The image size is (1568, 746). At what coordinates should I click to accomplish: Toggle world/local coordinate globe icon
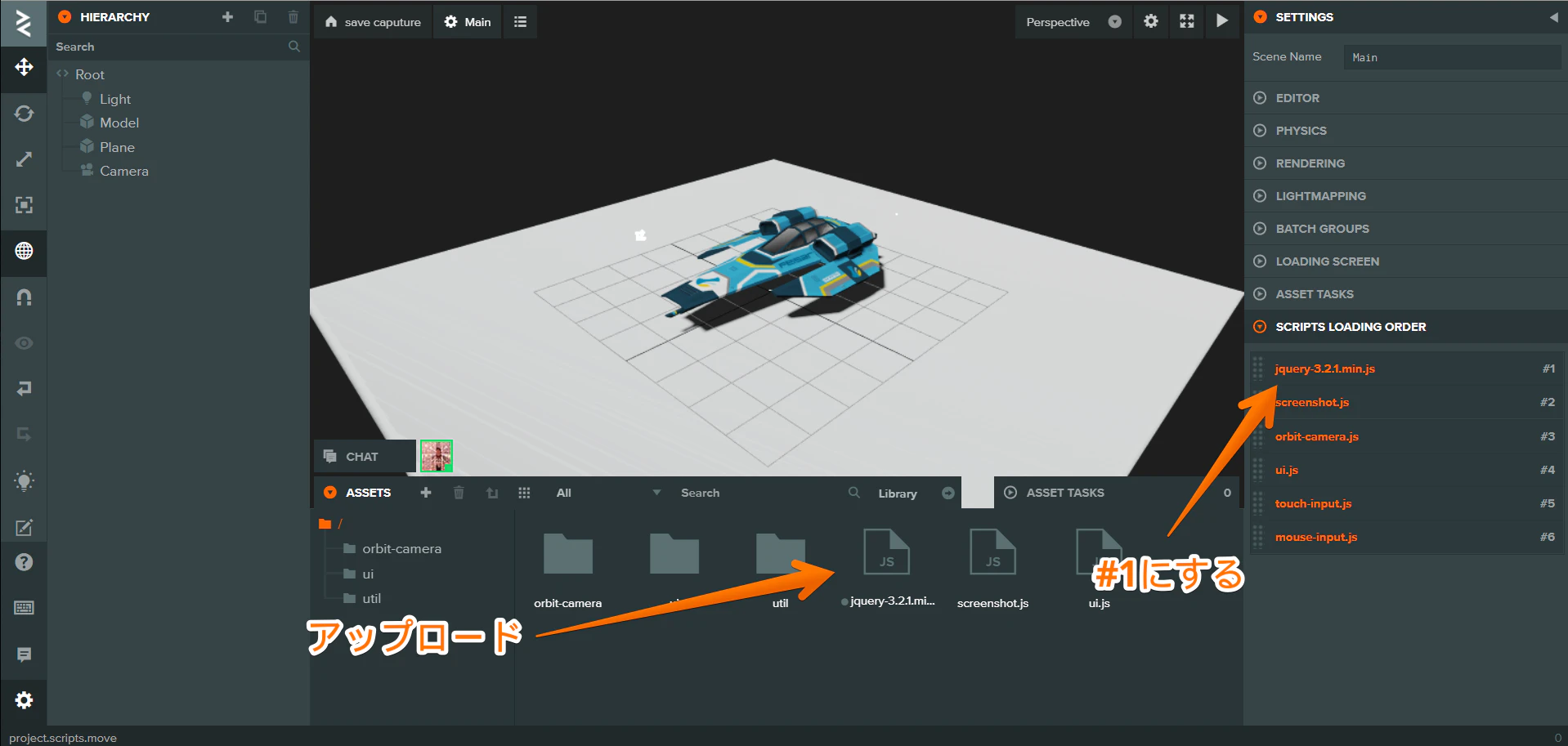click(x=24, y=251)
